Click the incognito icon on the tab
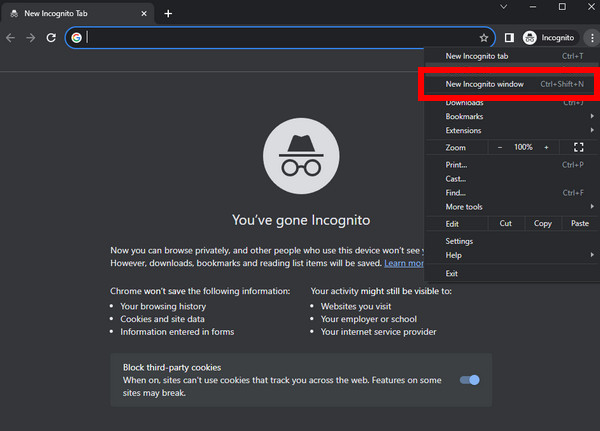 (x=14, y=13)
